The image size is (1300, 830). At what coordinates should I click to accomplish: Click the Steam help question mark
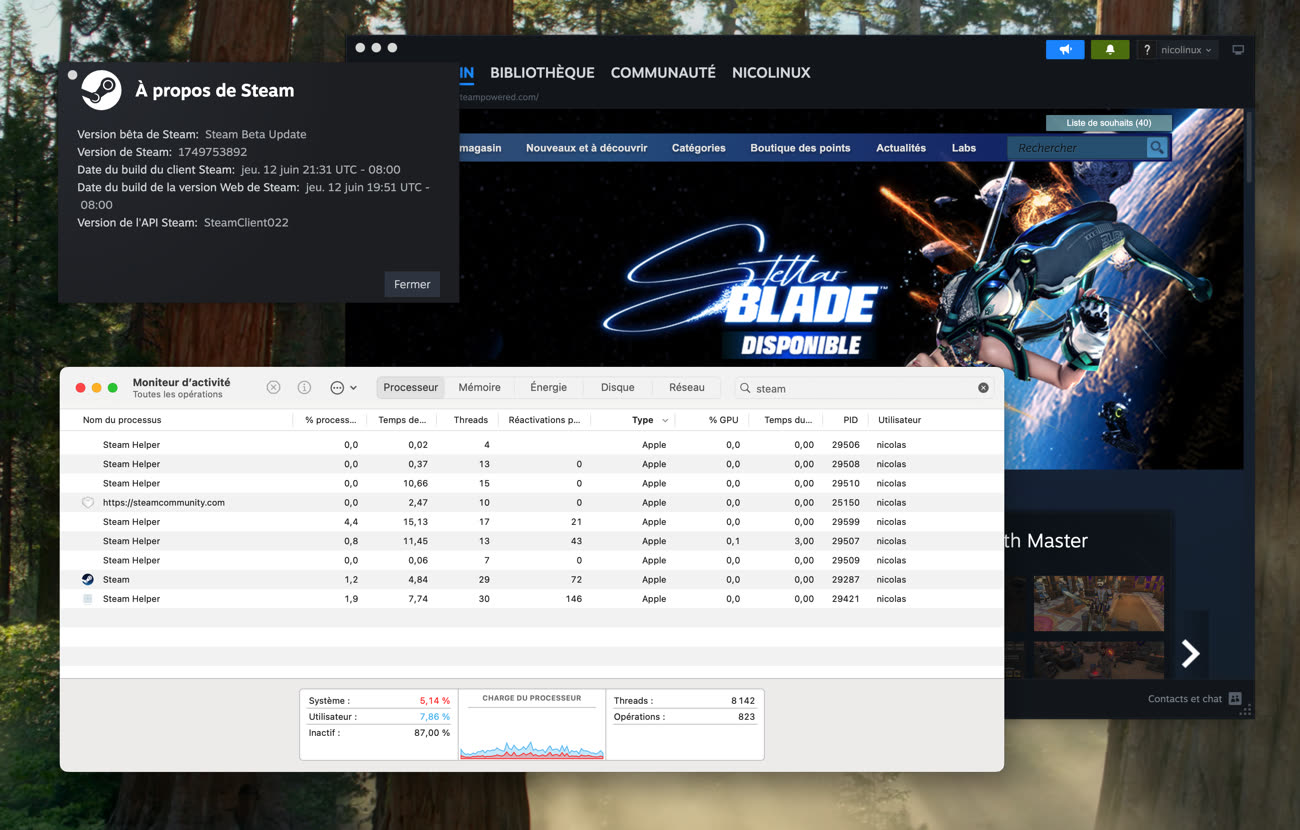coord(1147,50)
